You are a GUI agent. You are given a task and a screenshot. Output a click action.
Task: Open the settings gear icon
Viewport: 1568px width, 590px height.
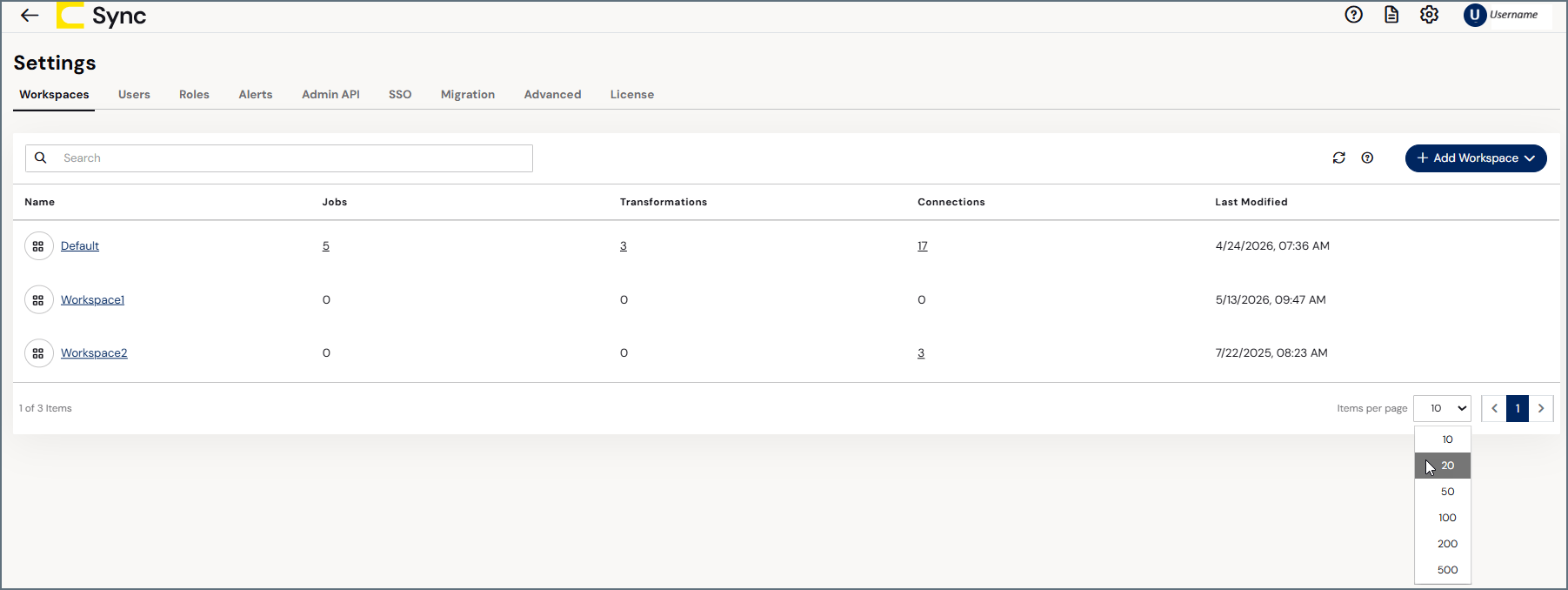[1429, 14]
